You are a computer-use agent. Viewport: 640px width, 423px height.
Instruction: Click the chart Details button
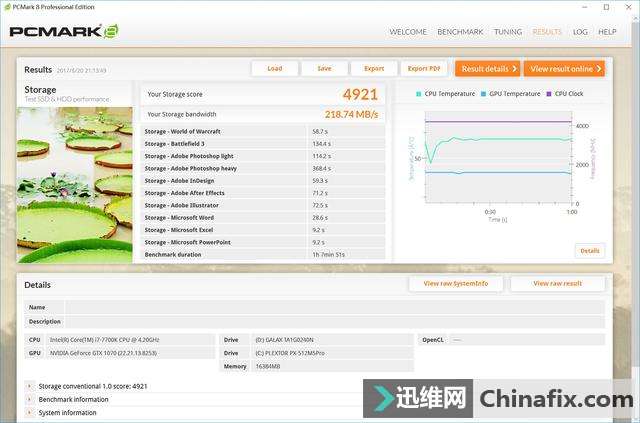(590, 251)
